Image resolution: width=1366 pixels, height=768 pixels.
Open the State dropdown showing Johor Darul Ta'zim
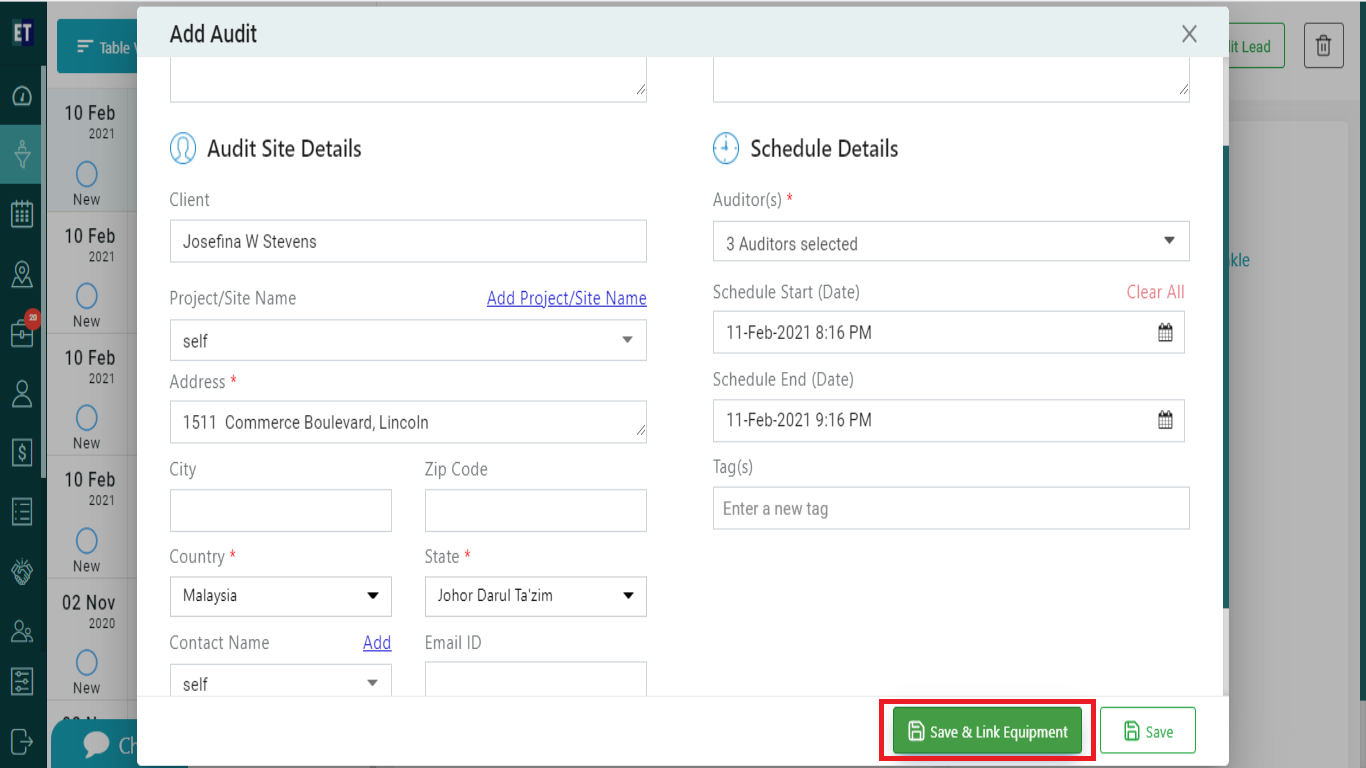click(x=536, y=596)
